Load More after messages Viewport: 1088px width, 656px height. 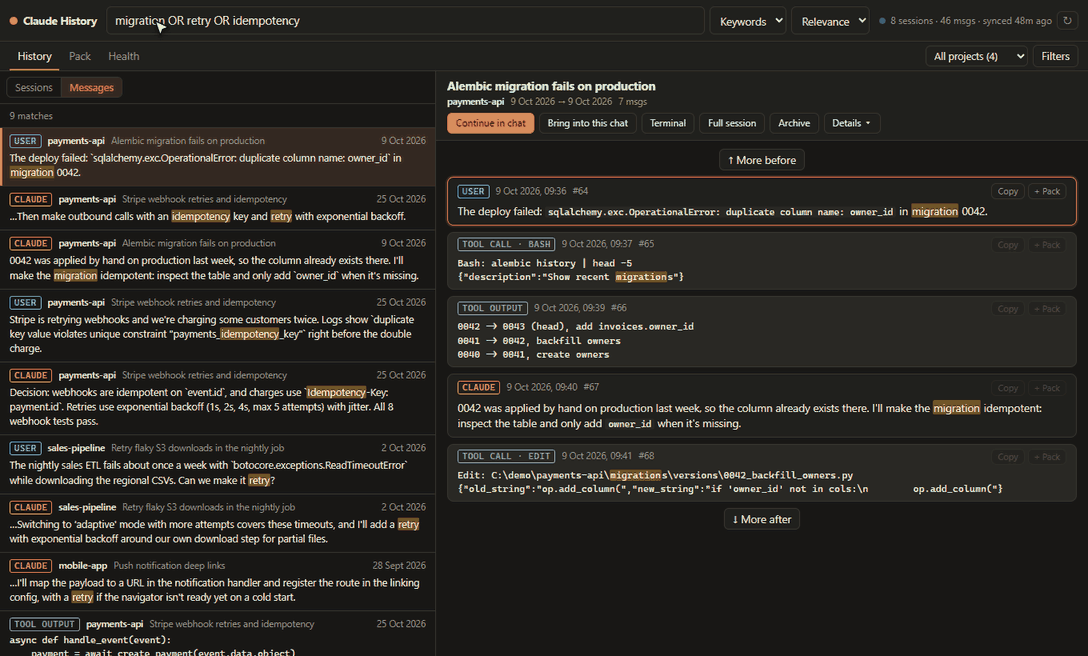click(x=762, y=519)
